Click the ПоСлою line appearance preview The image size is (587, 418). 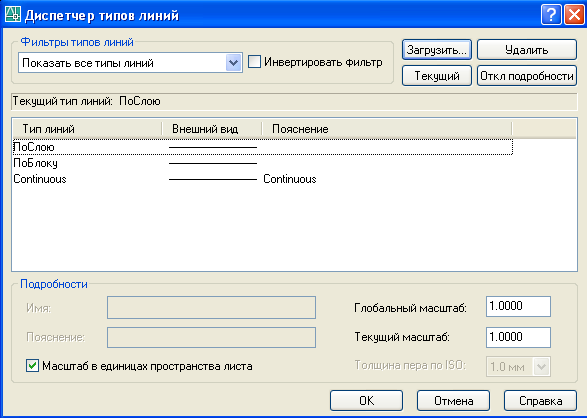tap(213, 147)
